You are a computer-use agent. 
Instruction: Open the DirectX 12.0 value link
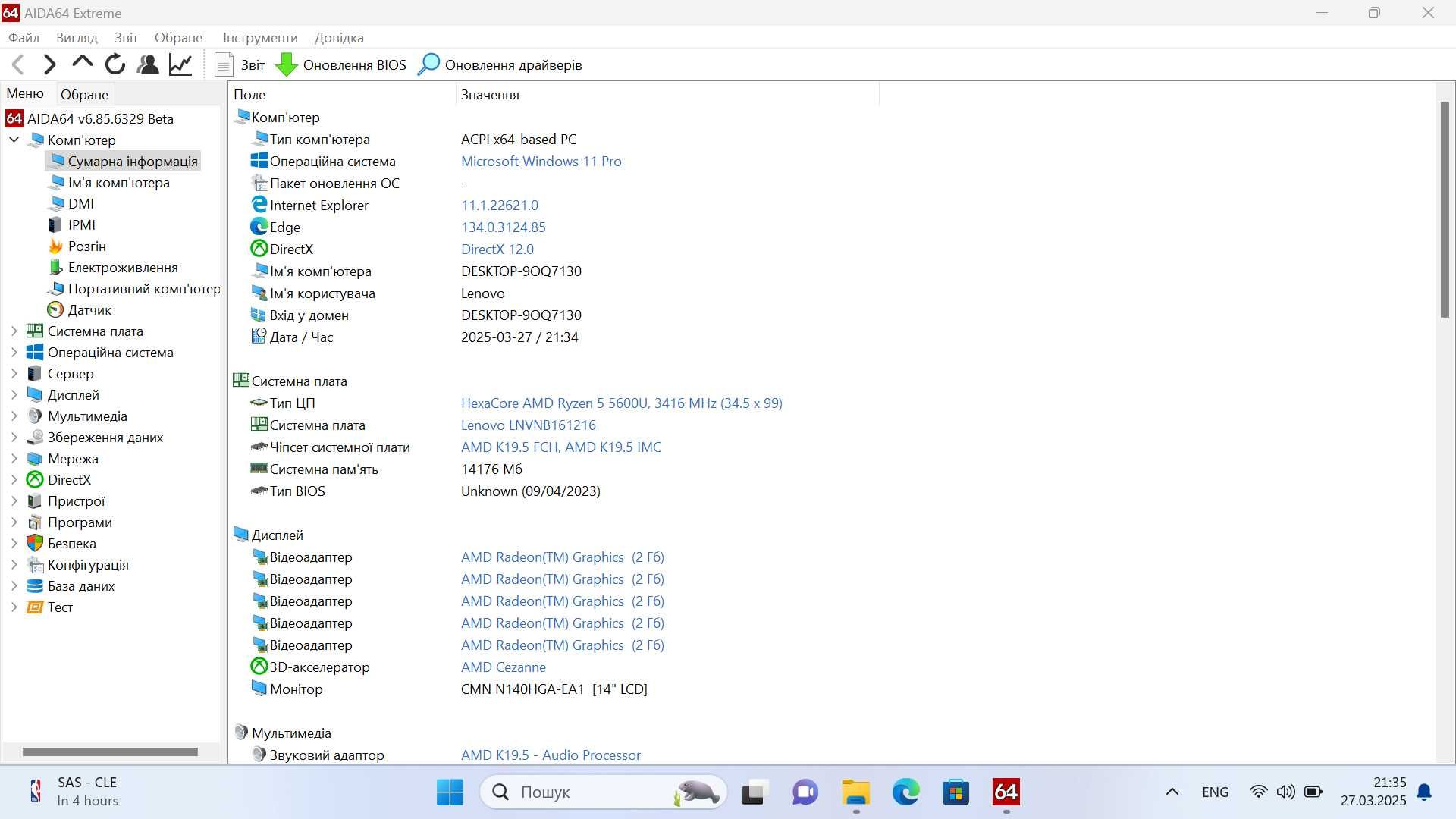pos(497,249)
